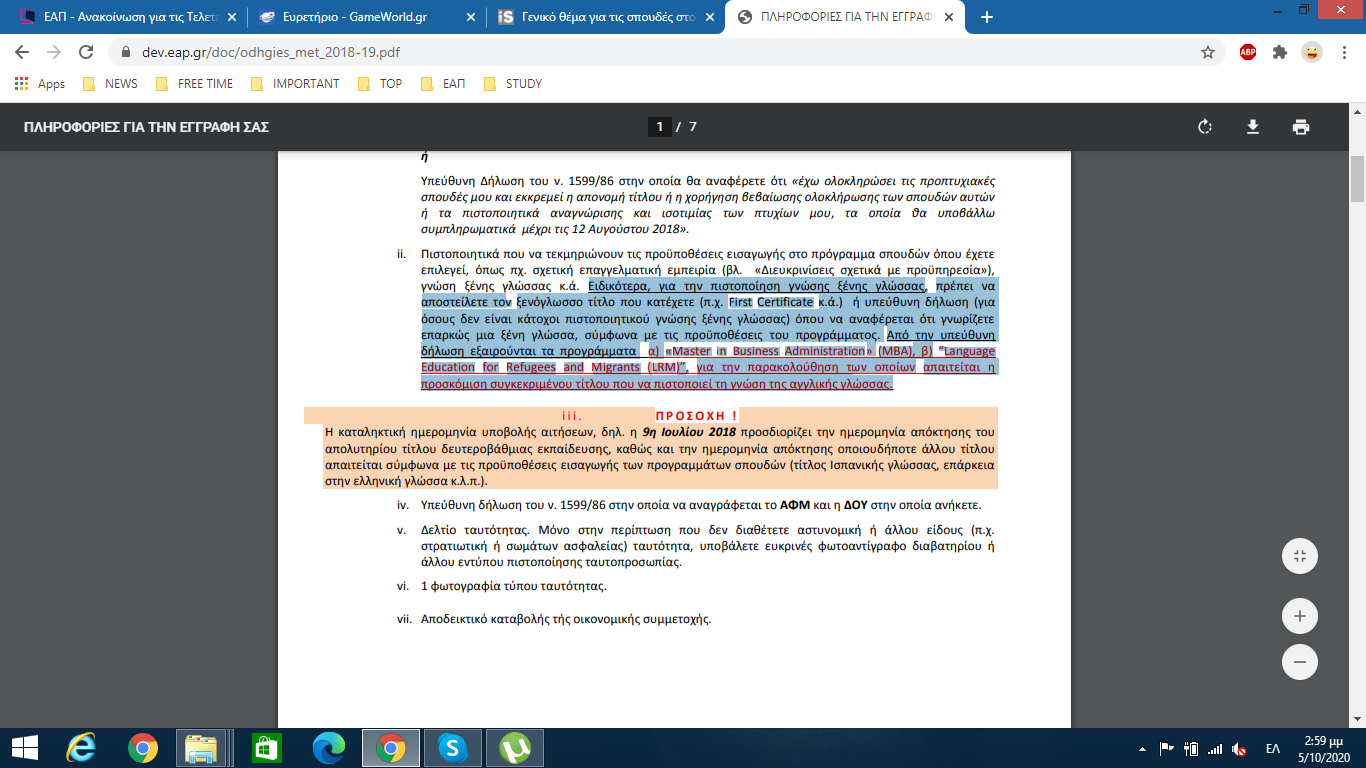1366x768 pixels.
Task: Click the date text 9η Ιουλίου 2018
Action: [690, 432]
